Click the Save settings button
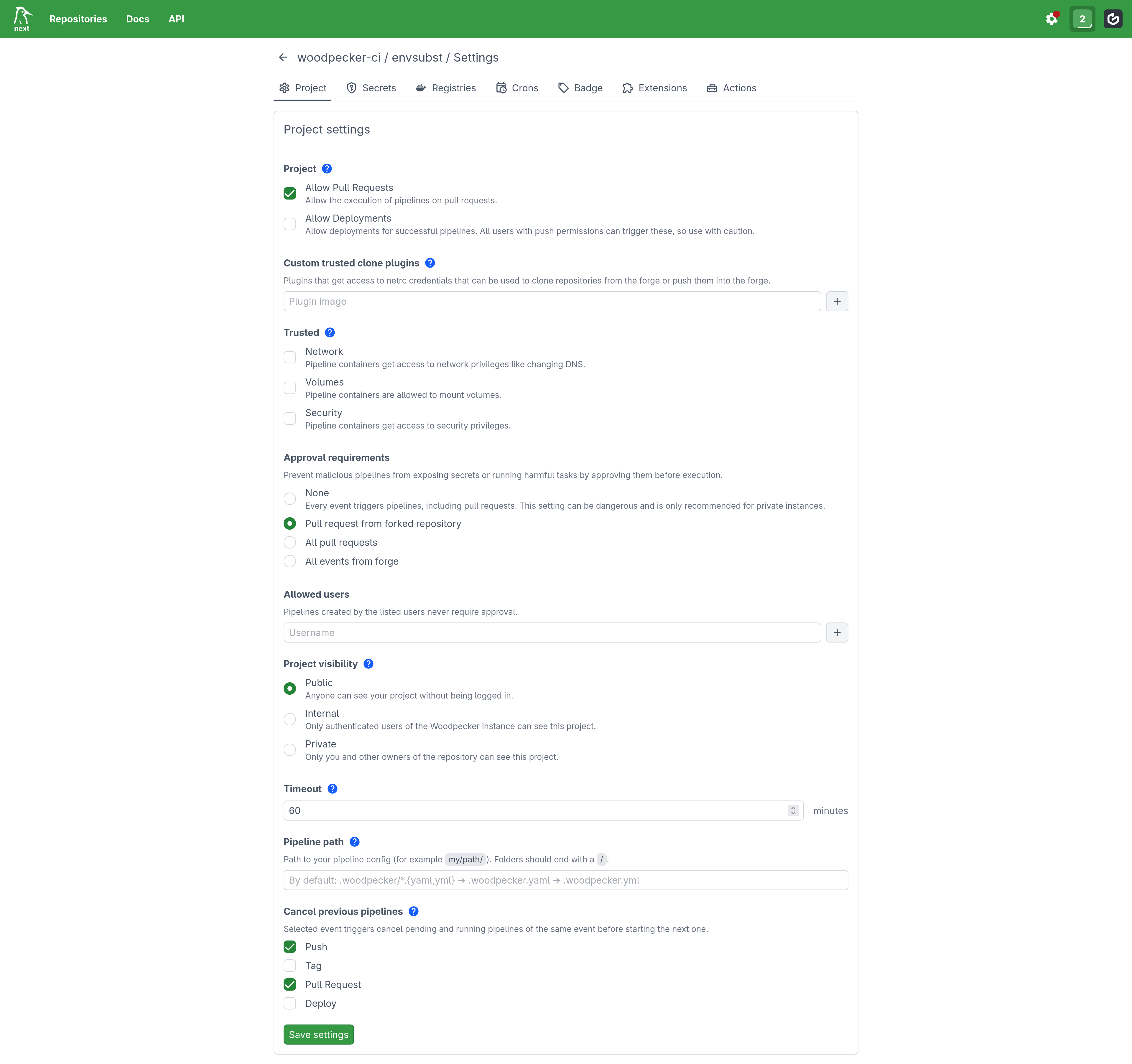Viewport: 1132px width, 1064px height. tap(318, 1035)
